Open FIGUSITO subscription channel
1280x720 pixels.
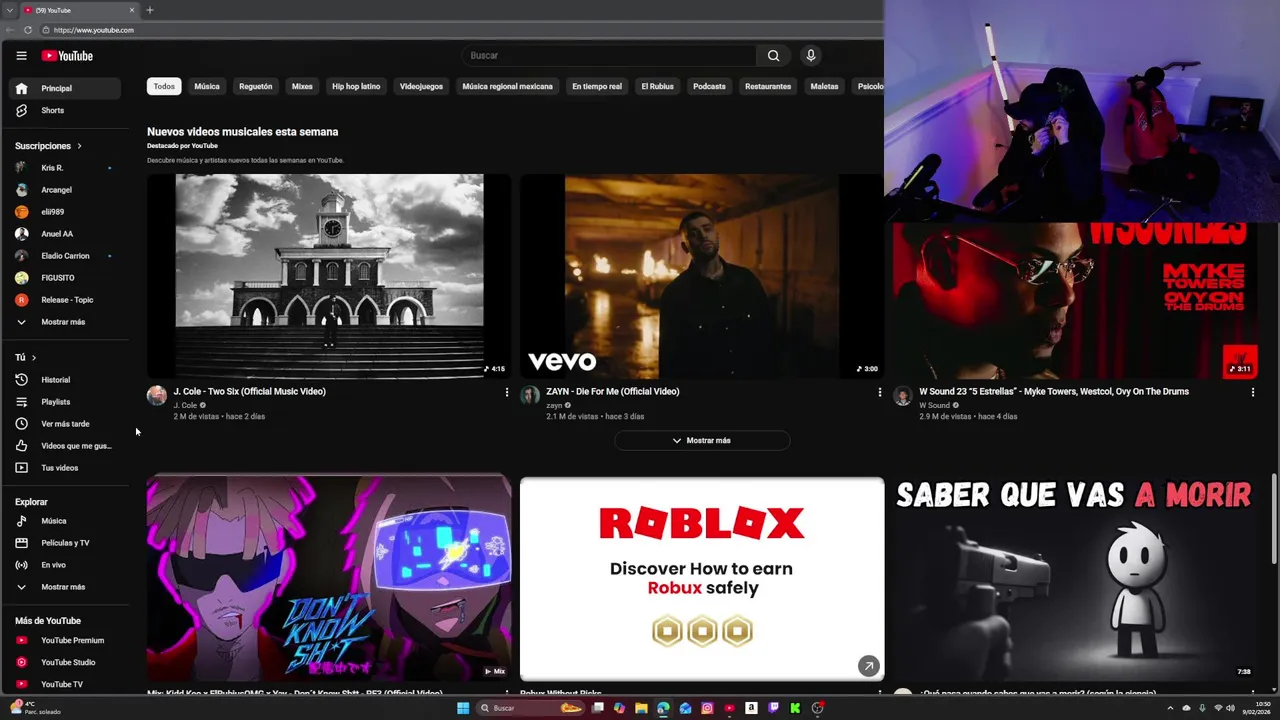click(65, 278)
